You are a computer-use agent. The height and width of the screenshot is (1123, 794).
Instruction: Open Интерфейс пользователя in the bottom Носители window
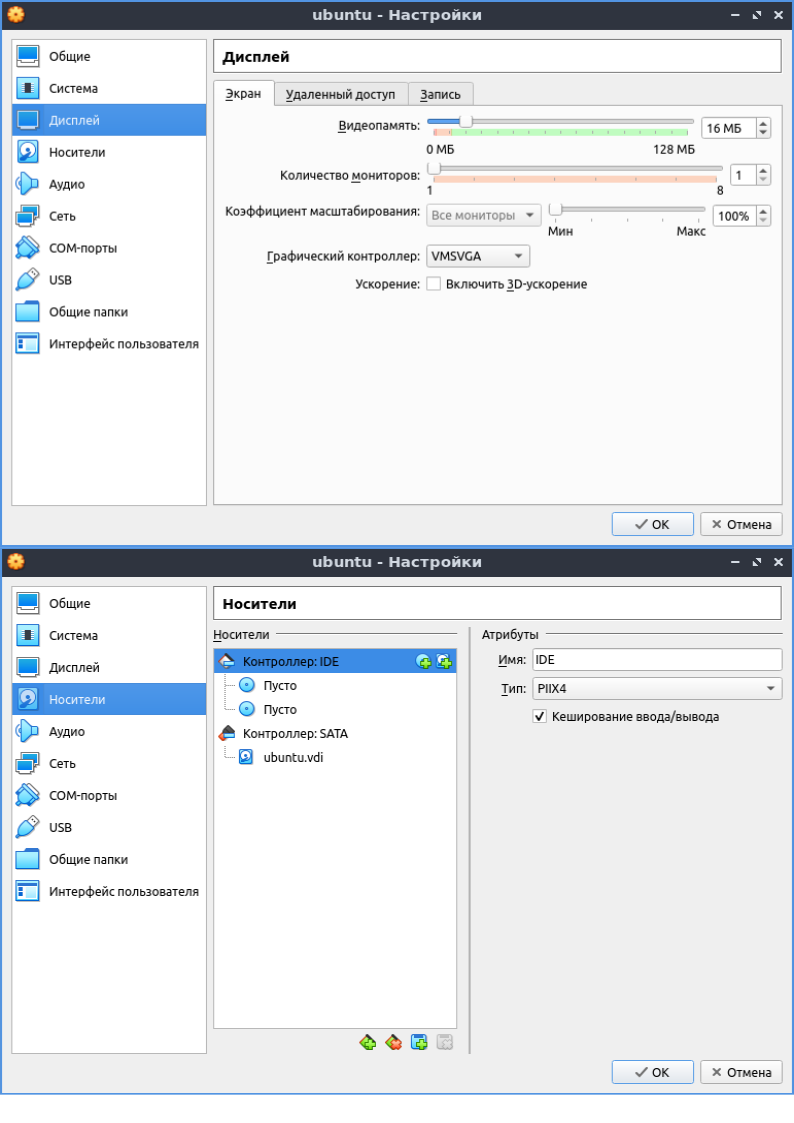coord(109,891)
